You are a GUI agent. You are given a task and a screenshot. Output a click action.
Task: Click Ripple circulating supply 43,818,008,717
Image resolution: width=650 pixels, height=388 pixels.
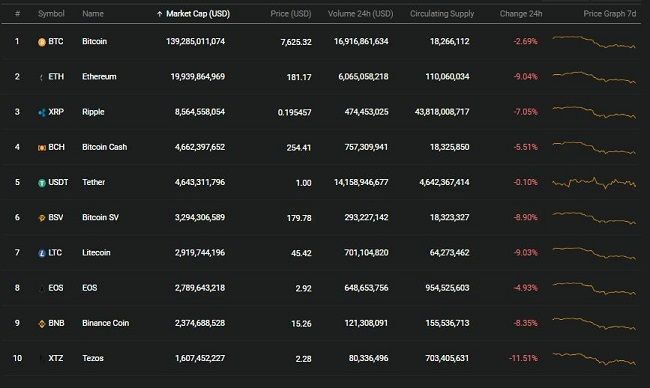point(442,112)
